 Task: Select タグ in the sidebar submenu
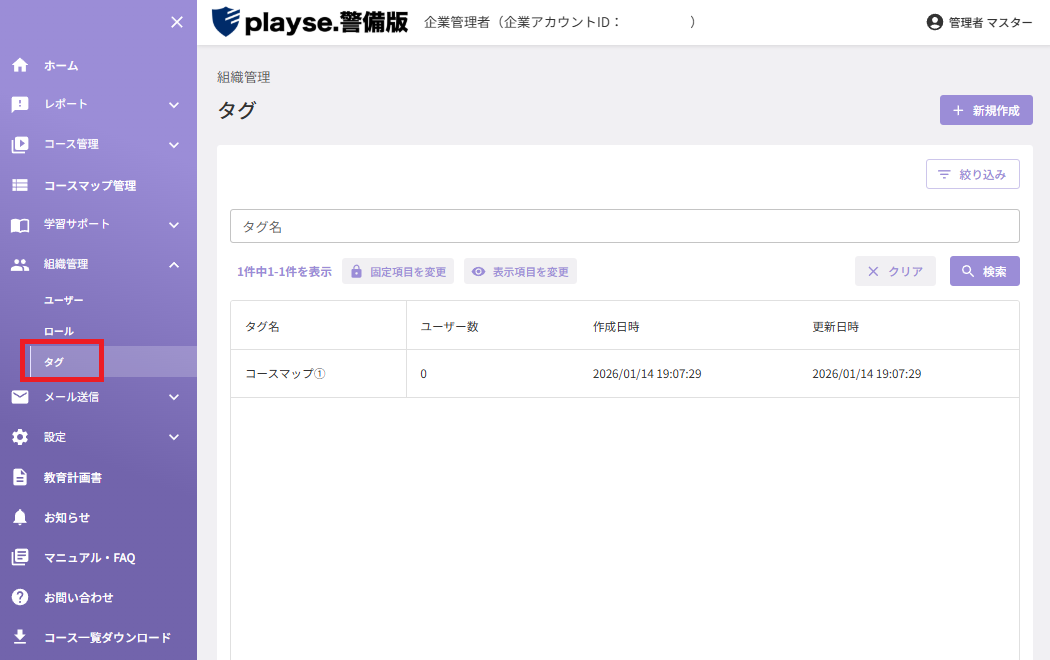[x=54, y=361]
